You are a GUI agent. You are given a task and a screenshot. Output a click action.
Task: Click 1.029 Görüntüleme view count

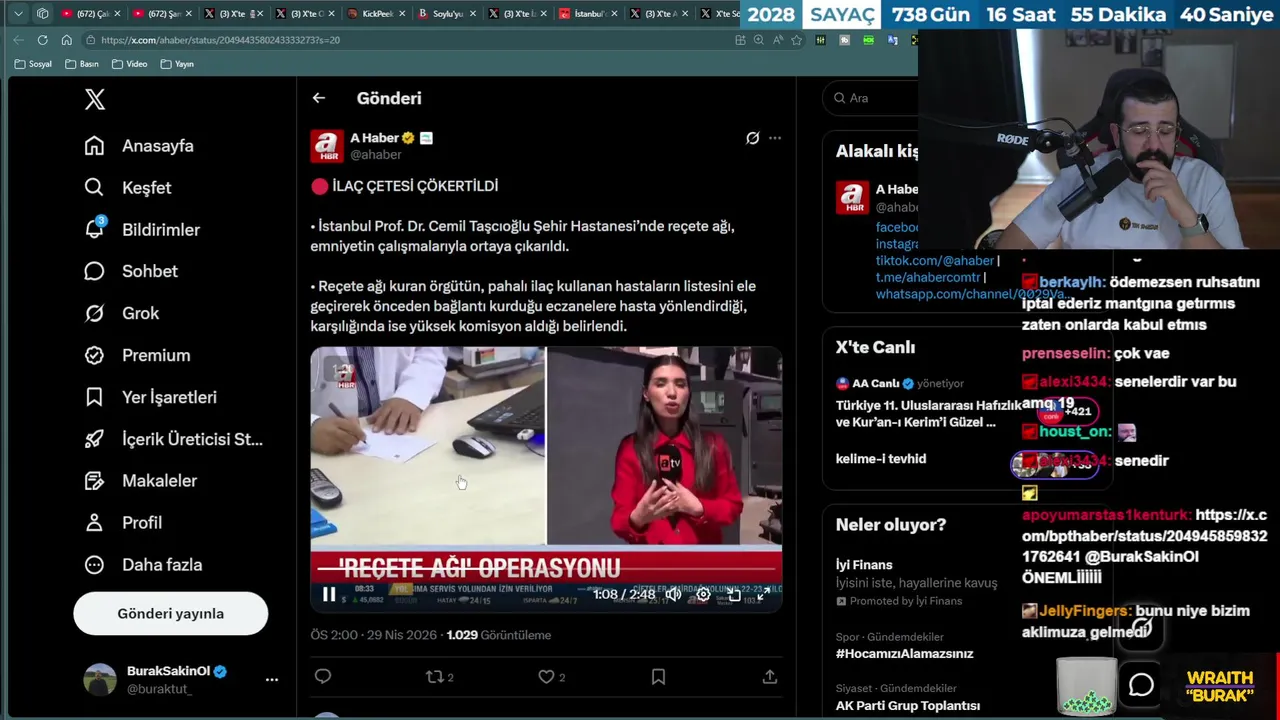pyautogui.click(x=498, y=635)
